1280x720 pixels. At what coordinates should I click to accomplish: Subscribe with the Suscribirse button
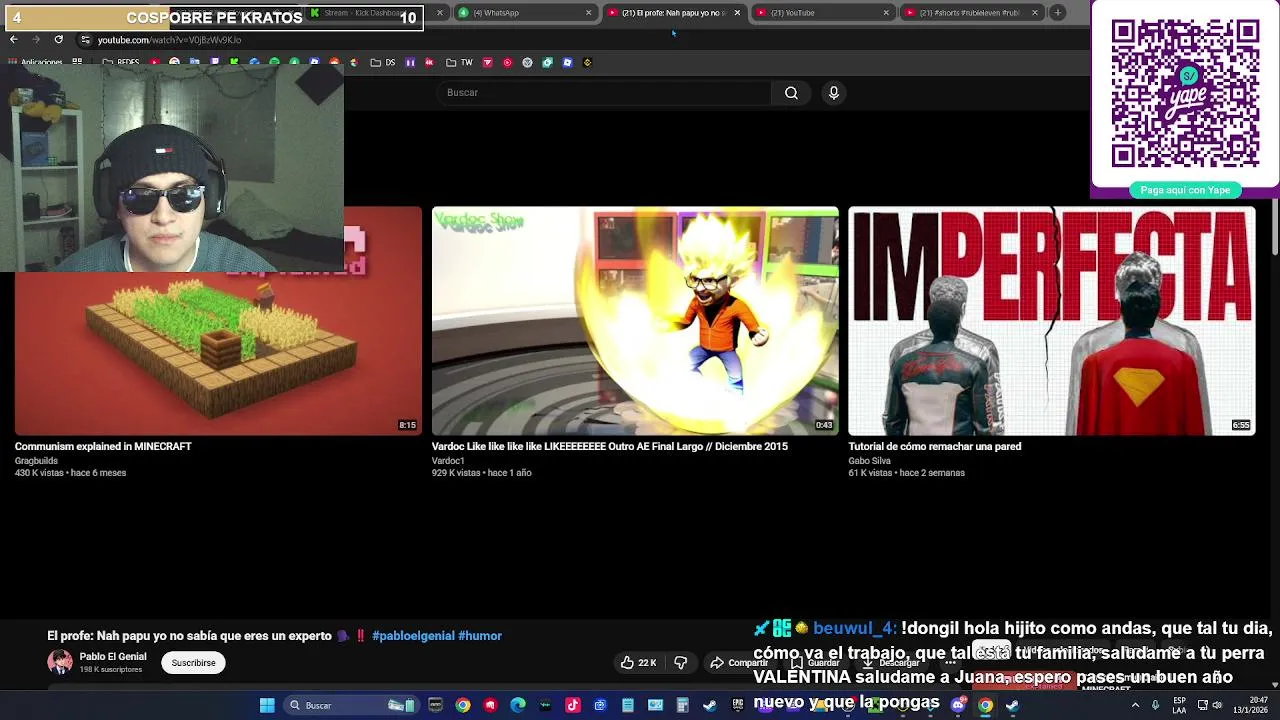click(193, 662)
